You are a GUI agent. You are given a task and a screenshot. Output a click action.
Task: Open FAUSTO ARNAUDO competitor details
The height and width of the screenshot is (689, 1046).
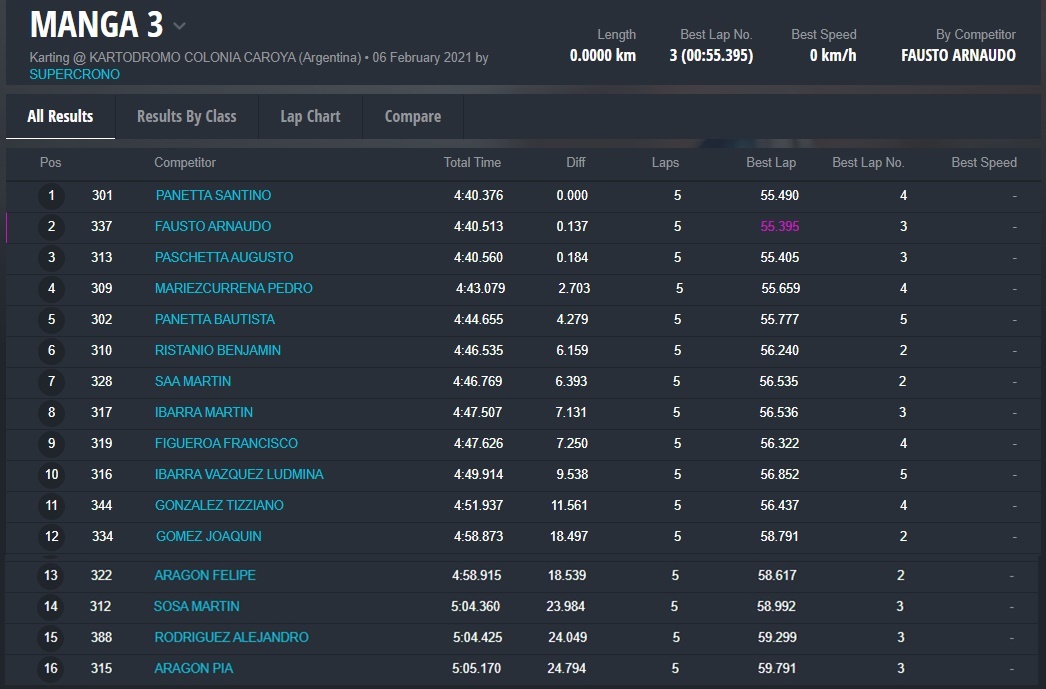click(213, 226)
